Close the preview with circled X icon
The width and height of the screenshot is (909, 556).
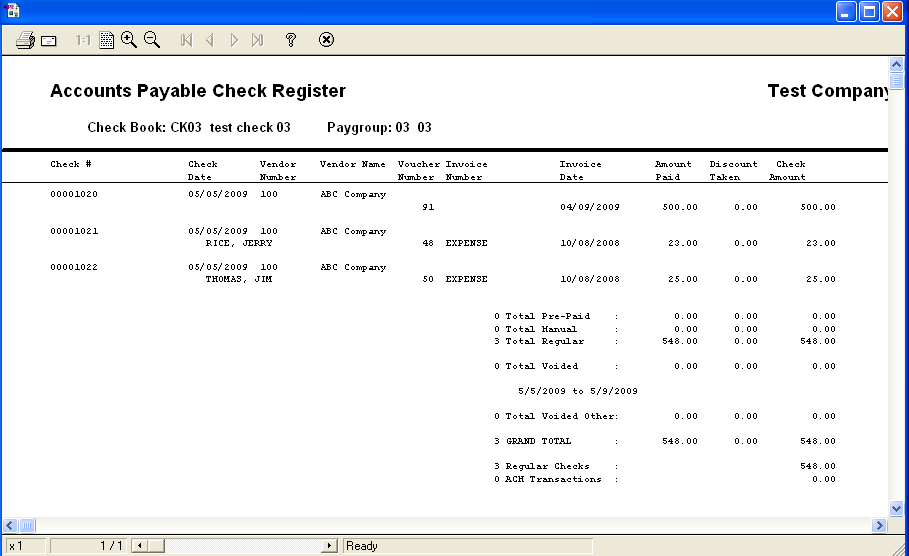(326, 40)
